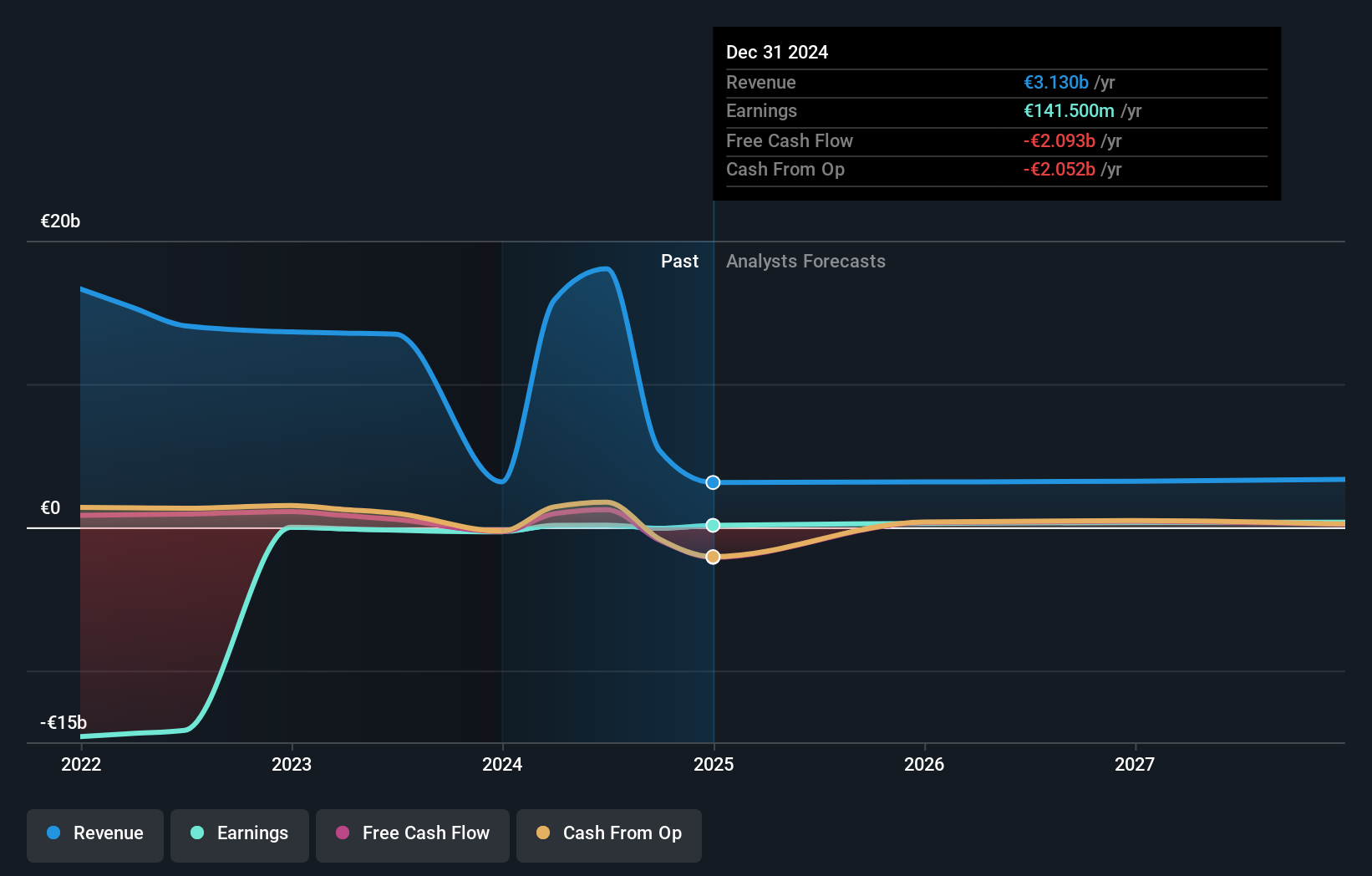Click the €3.130b revenue value in tooltip

tap(1056, 82)
